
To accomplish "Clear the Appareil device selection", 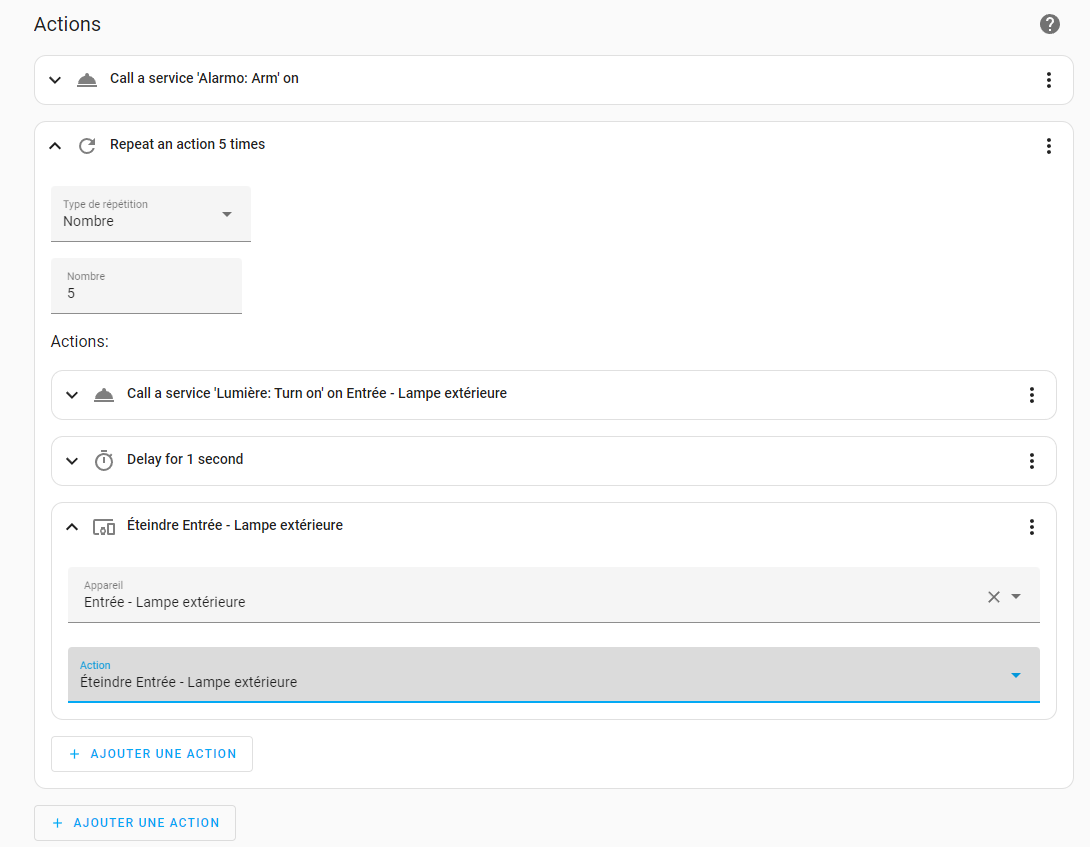I will 994,597.
